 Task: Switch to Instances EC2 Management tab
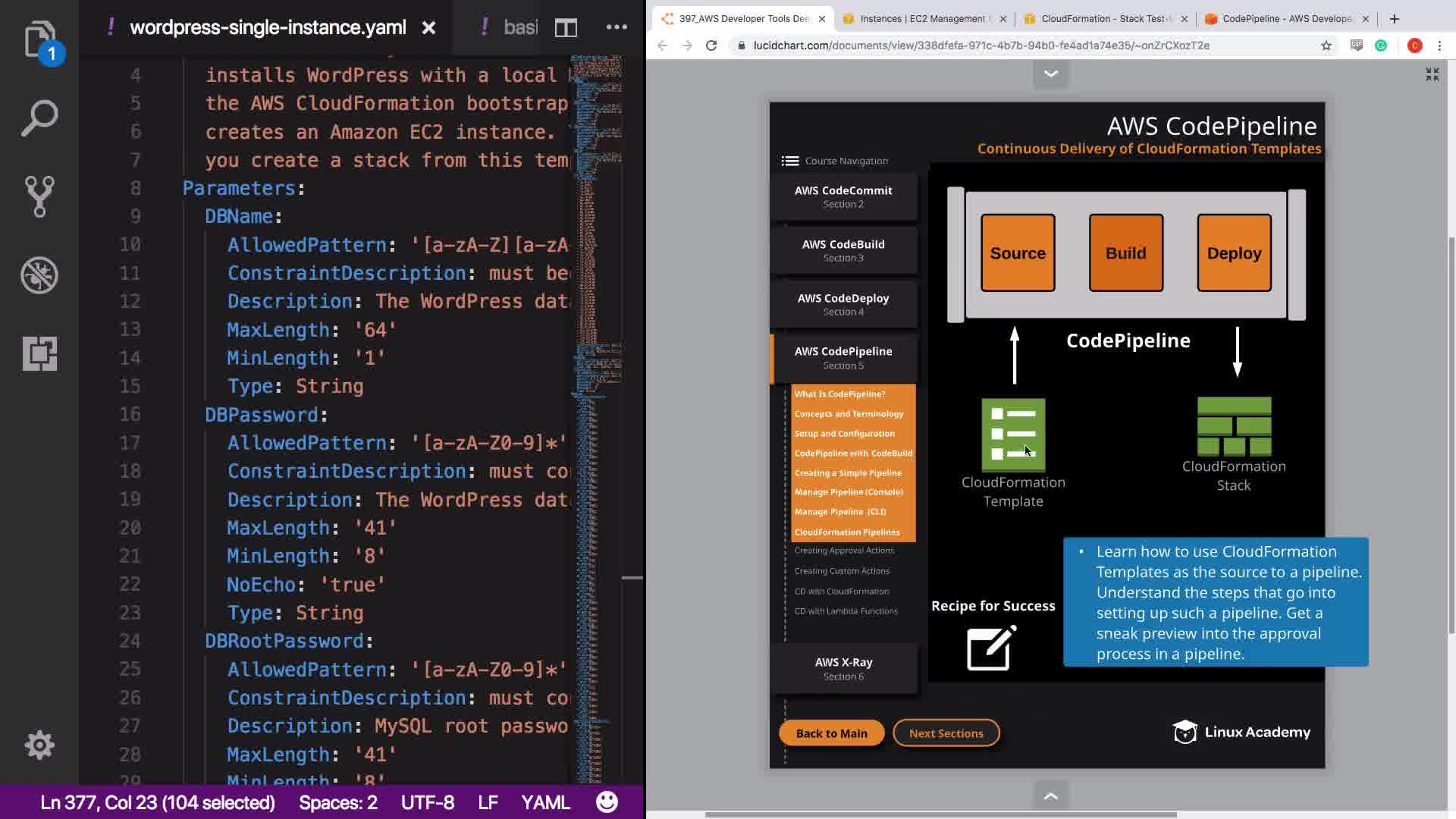(921, 19)
